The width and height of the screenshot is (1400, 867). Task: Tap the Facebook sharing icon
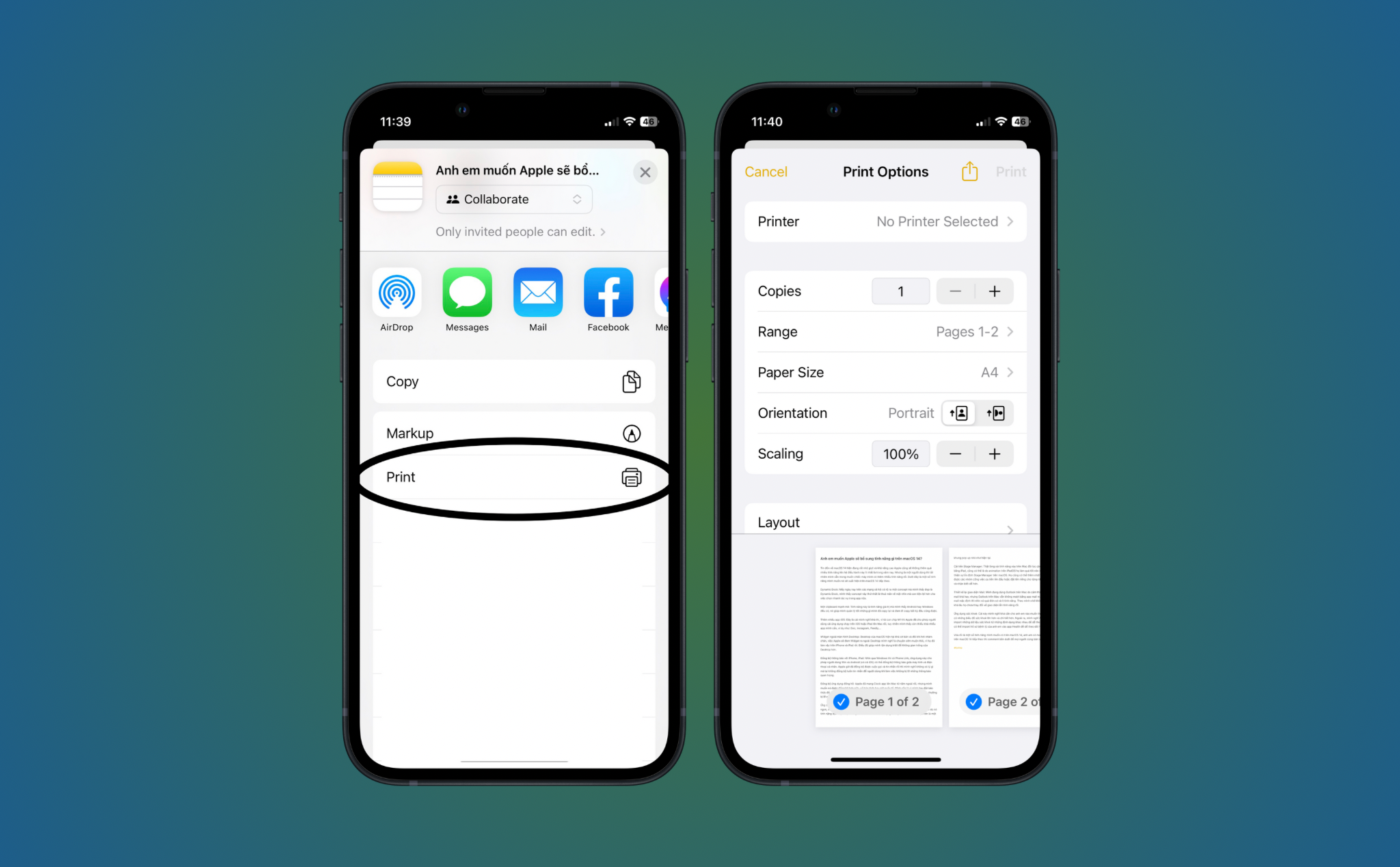(607, 296)
